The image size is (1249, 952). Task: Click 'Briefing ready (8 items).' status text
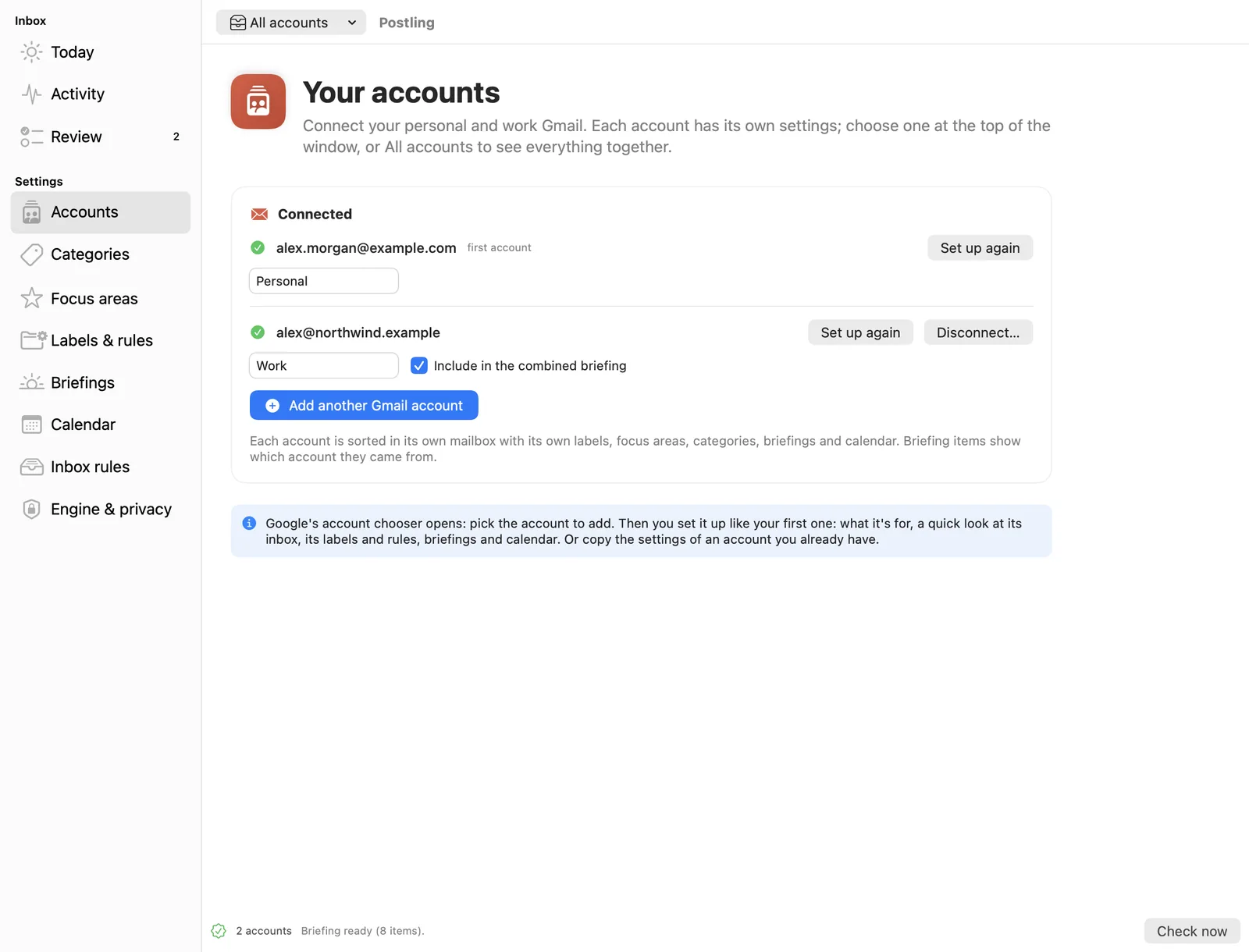pos(363,931)
